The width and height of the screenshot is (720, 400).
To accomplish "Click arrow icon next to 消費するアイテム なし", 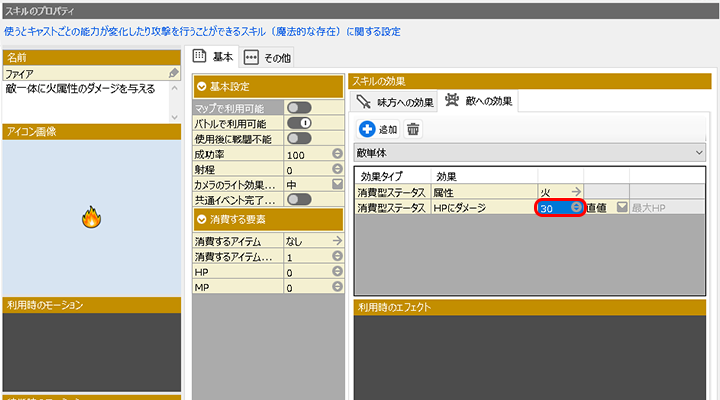I will click(337, 241).
